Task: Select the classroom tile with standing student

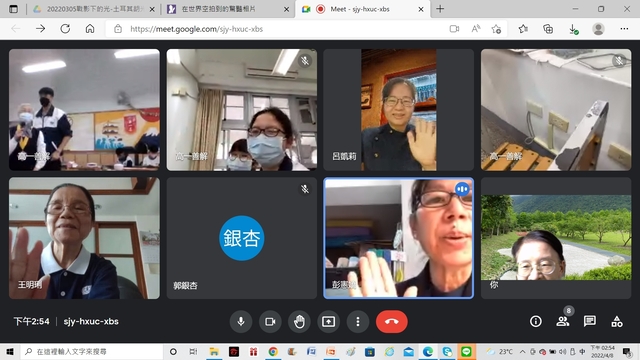Action: [84, 110]
